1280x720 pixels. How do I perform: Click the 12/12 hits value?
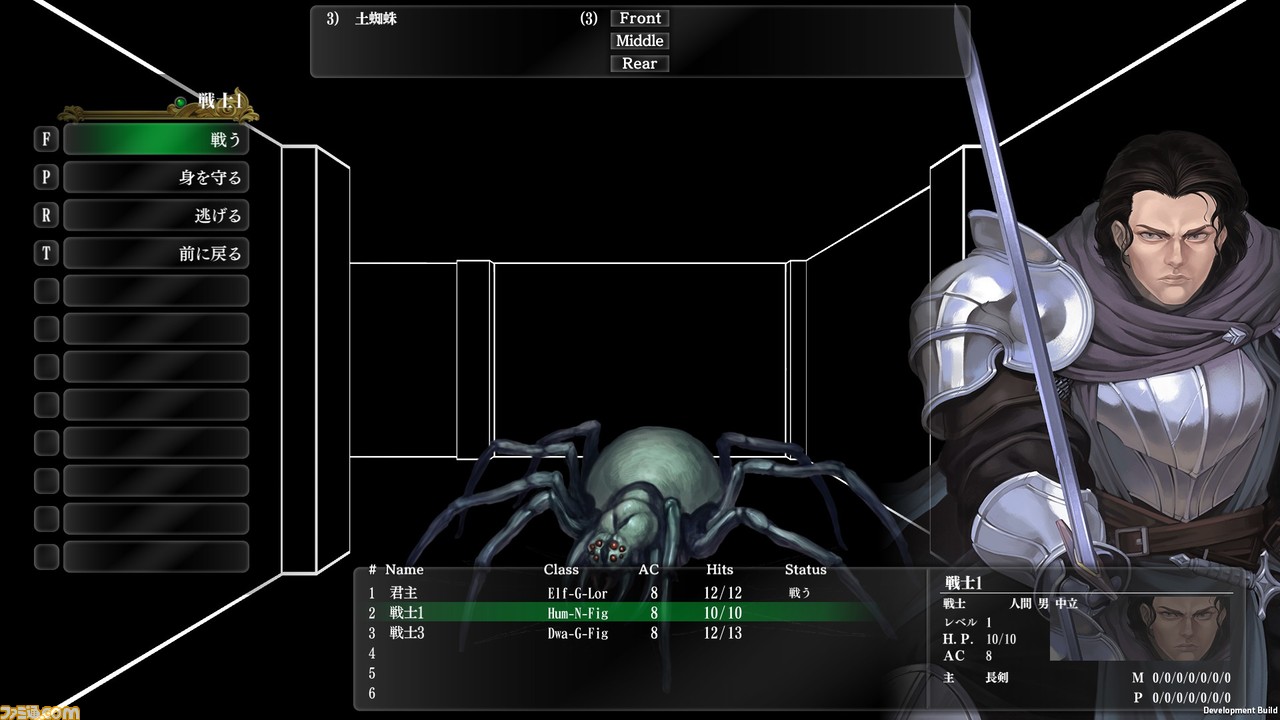click(x=723, y=593)
